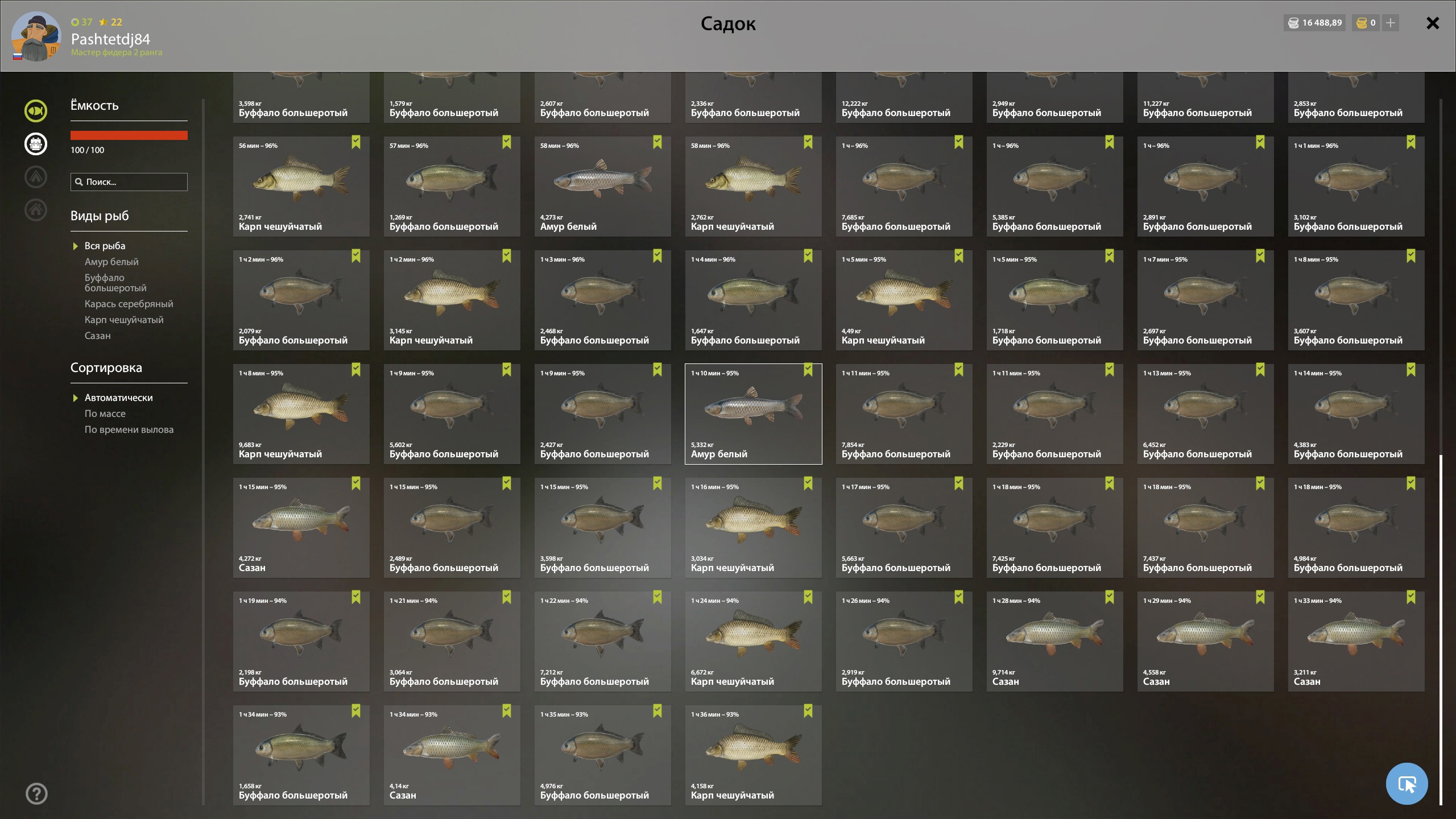Sort По времени вылова
1456x819 pixels.
point(129,429)
